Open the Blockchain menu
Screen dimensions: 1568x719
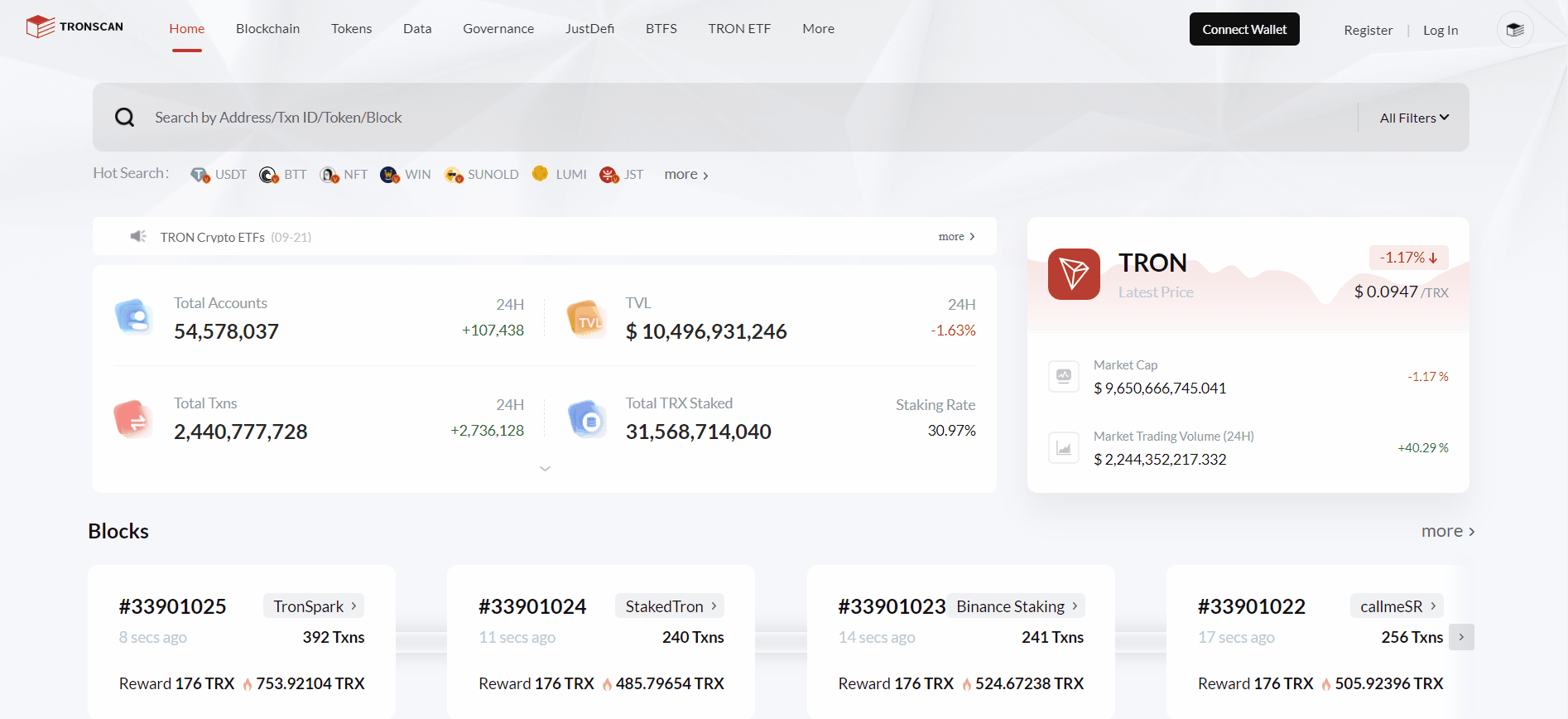[267, 29]
